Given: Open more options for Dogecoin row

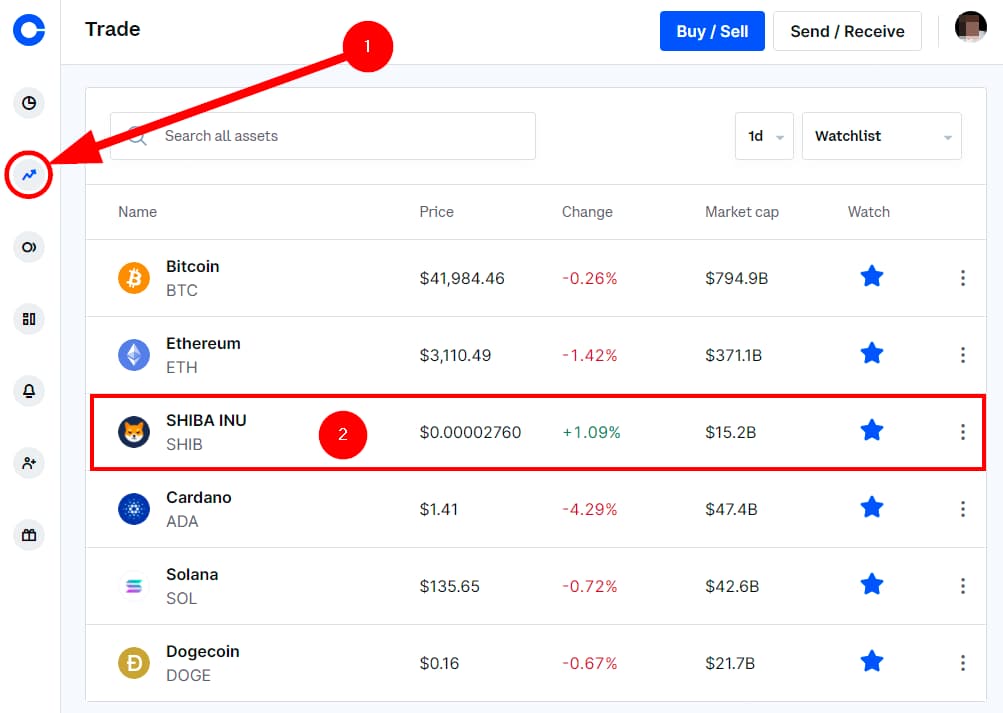Looking at the screenshot, I should (x=963, y=663).
